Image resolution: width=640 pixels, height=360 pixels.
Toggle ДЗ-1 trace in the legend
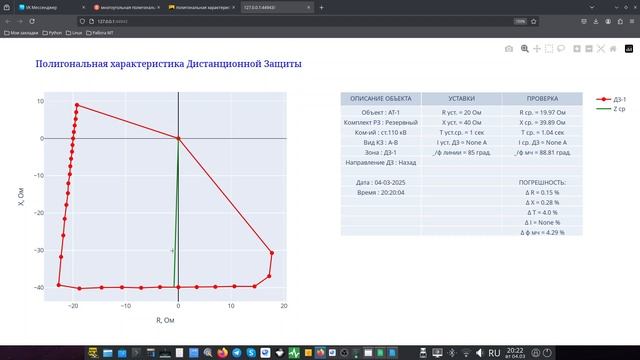611,99
